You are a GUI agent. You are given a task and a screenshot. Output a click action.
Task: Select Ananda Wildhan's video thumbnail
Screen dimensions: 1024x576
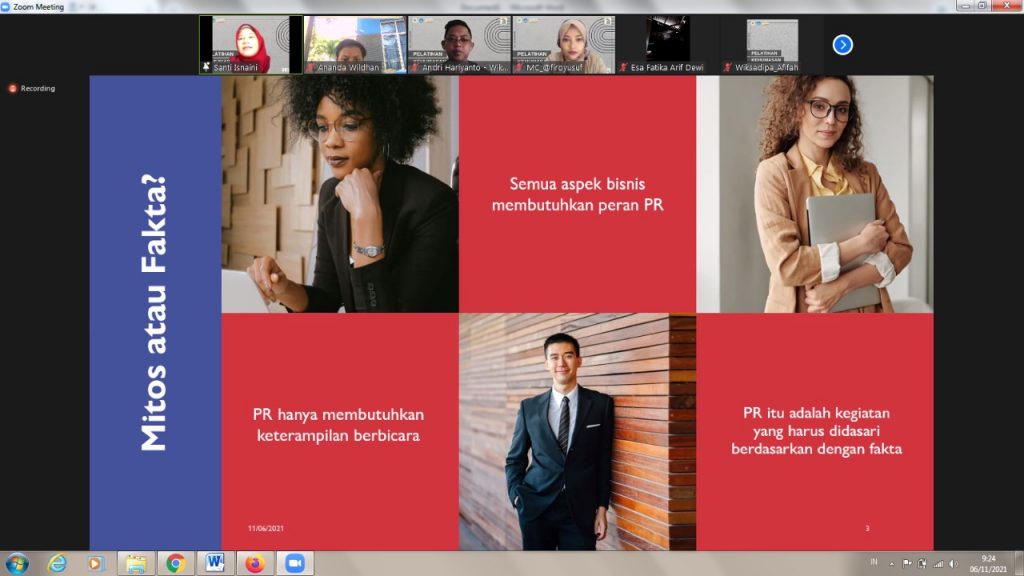tap(354, 44)
